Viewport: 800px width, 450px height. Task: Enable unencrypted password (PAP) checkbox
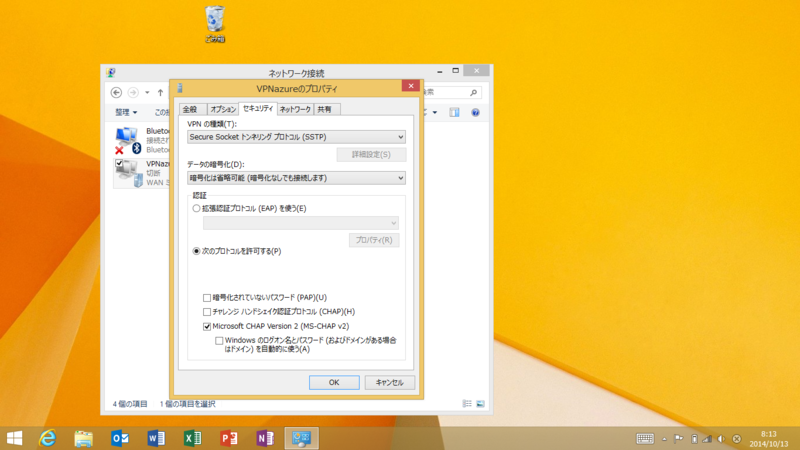click(x=207, y=297)
